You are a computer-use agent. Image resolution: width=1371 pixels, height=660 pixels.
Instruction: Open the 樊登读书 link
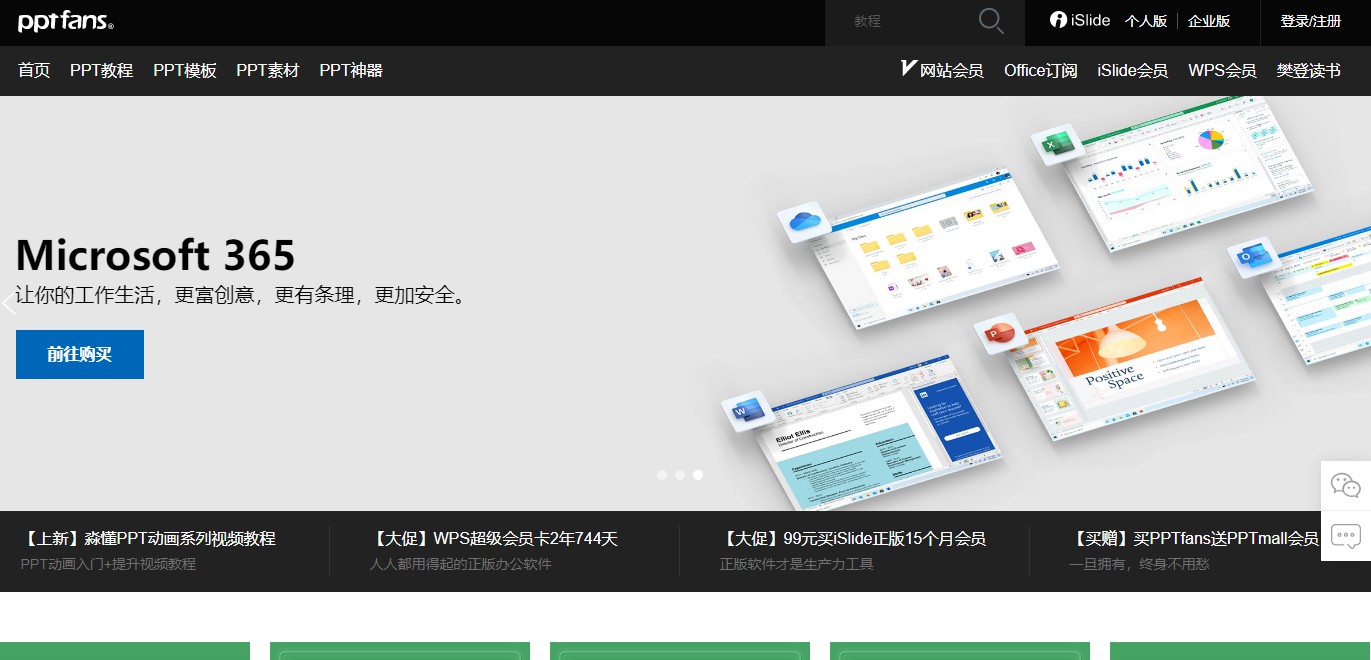[x=1308, y=70]
